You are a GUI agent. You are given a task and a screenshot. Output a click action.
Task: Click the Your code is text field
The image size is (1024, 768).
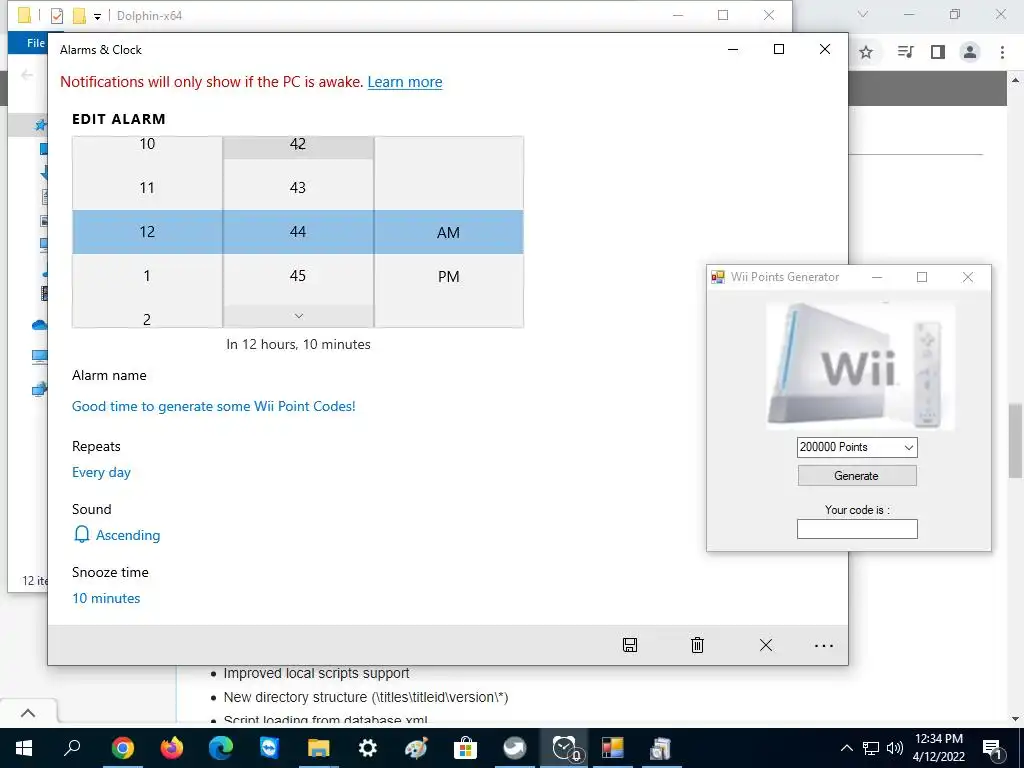[x=857, y=529]
